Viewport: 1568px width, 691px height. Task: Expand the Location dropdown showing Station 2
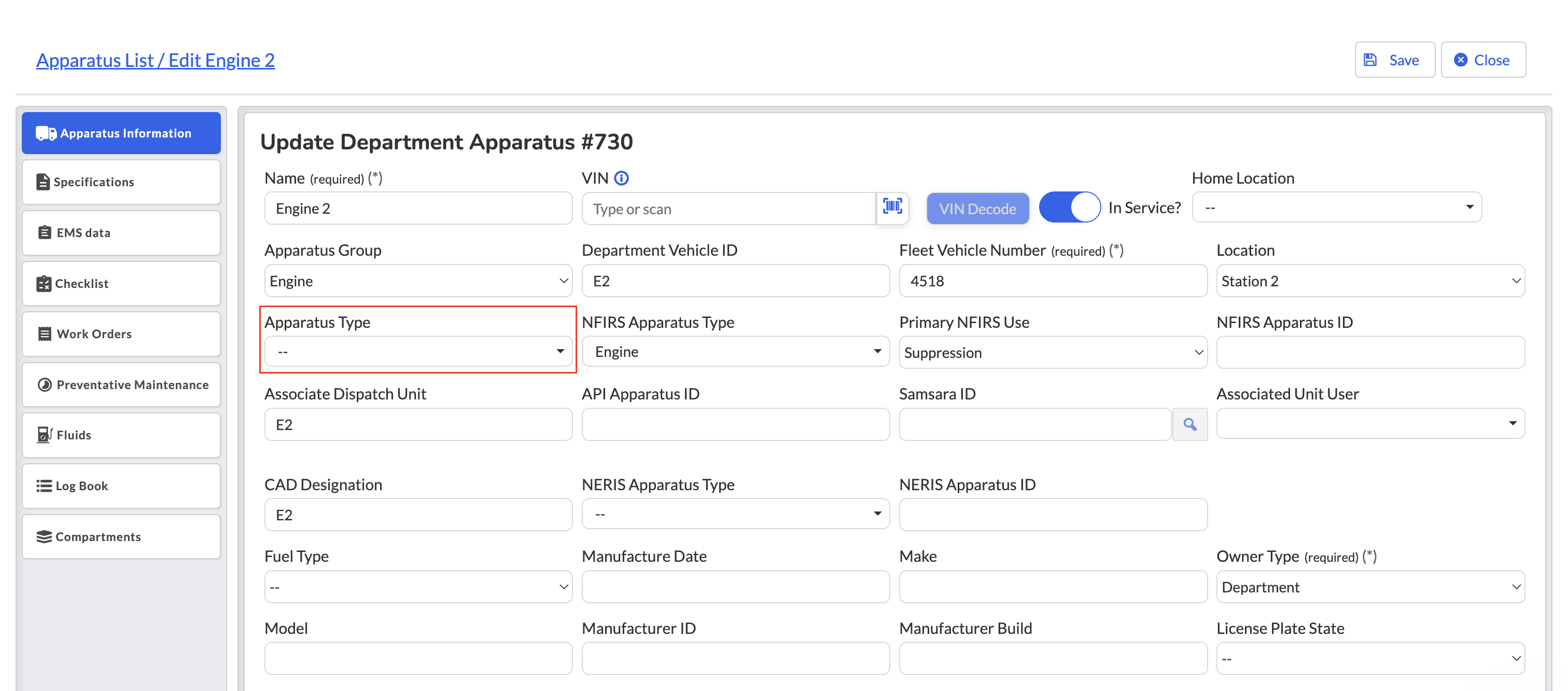coord(1370,281)
